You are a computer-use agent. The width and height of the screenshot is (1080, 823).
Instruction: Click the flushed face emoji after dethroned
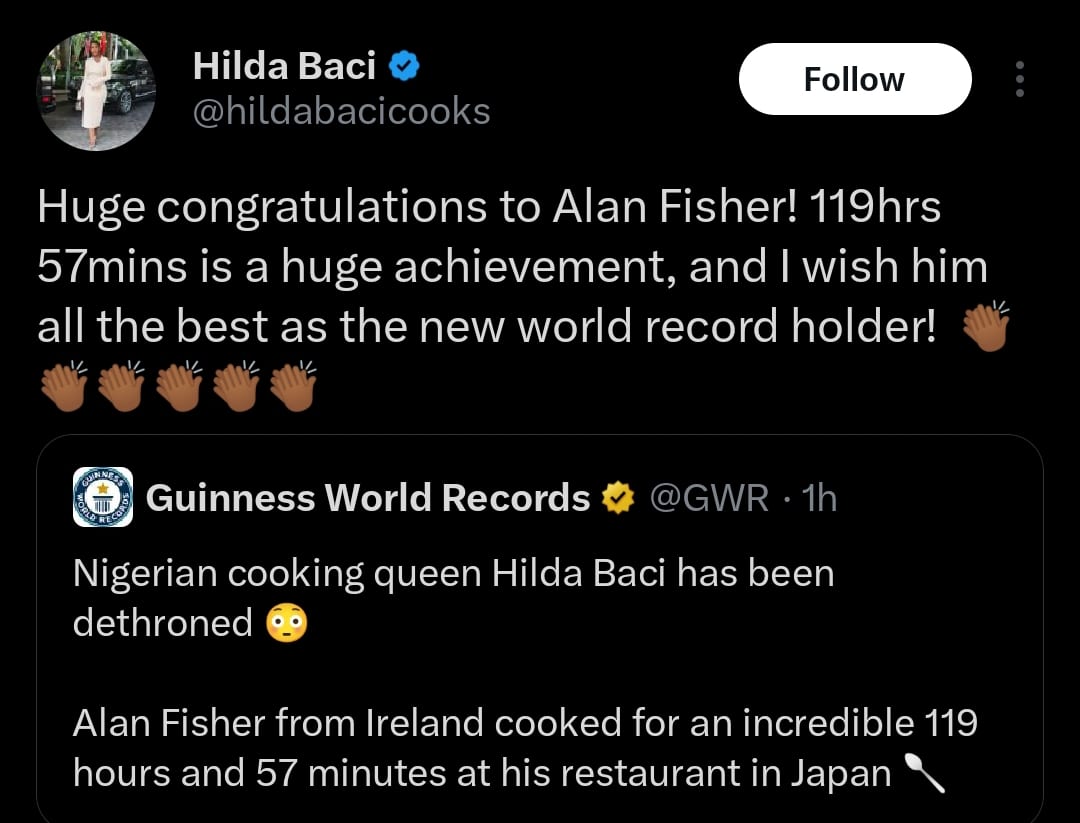(287, 624)
